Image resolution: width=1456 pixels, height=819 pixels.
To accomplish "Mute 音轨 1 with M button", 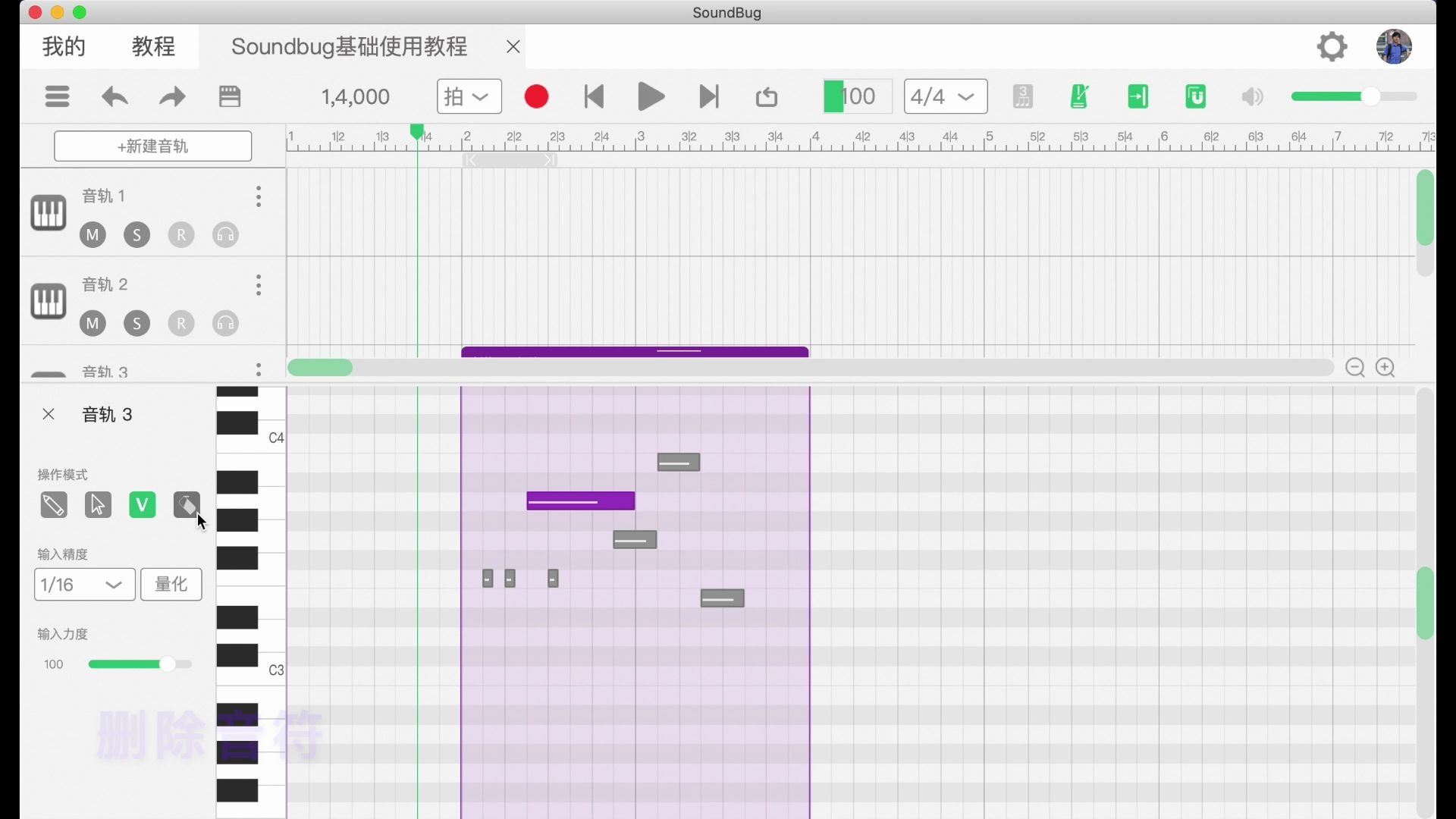I will (x=93, y=235).
